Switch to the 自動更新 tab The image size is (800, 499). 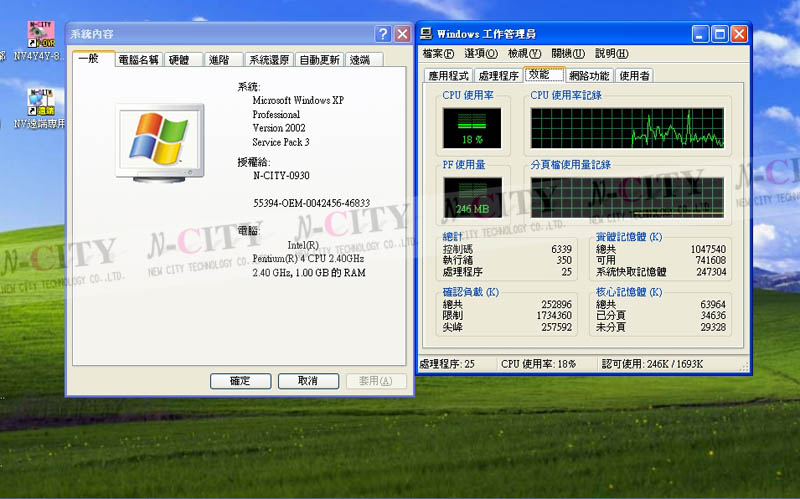point(319,60)
